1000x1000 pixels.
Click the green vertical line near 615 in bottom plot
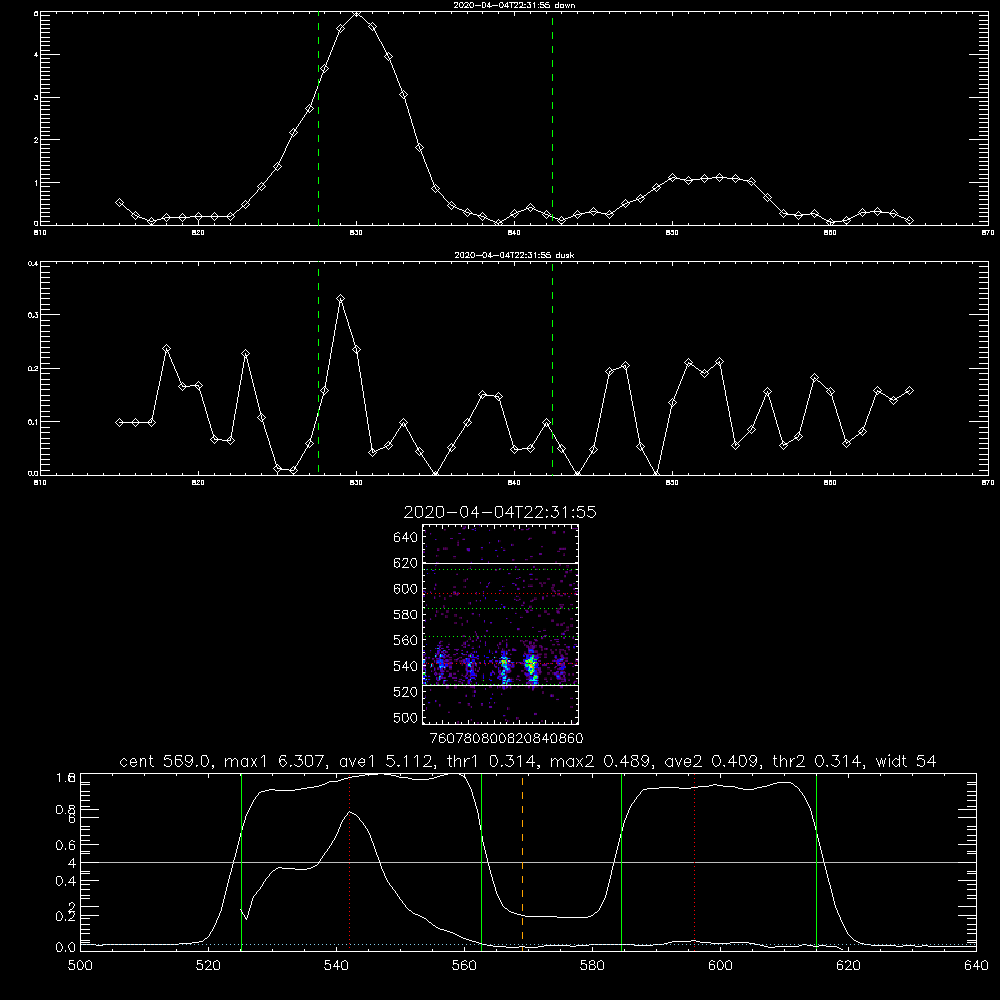point(816,861)
